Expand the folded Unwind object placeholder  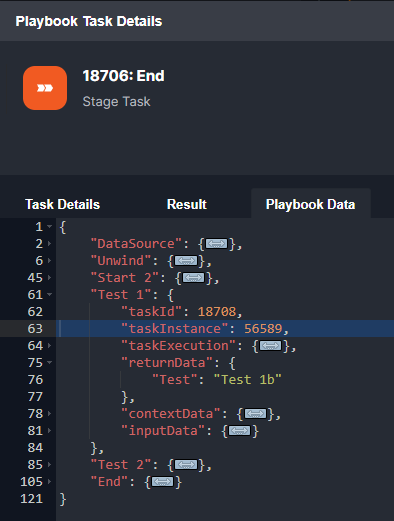(x=186, y=261)
